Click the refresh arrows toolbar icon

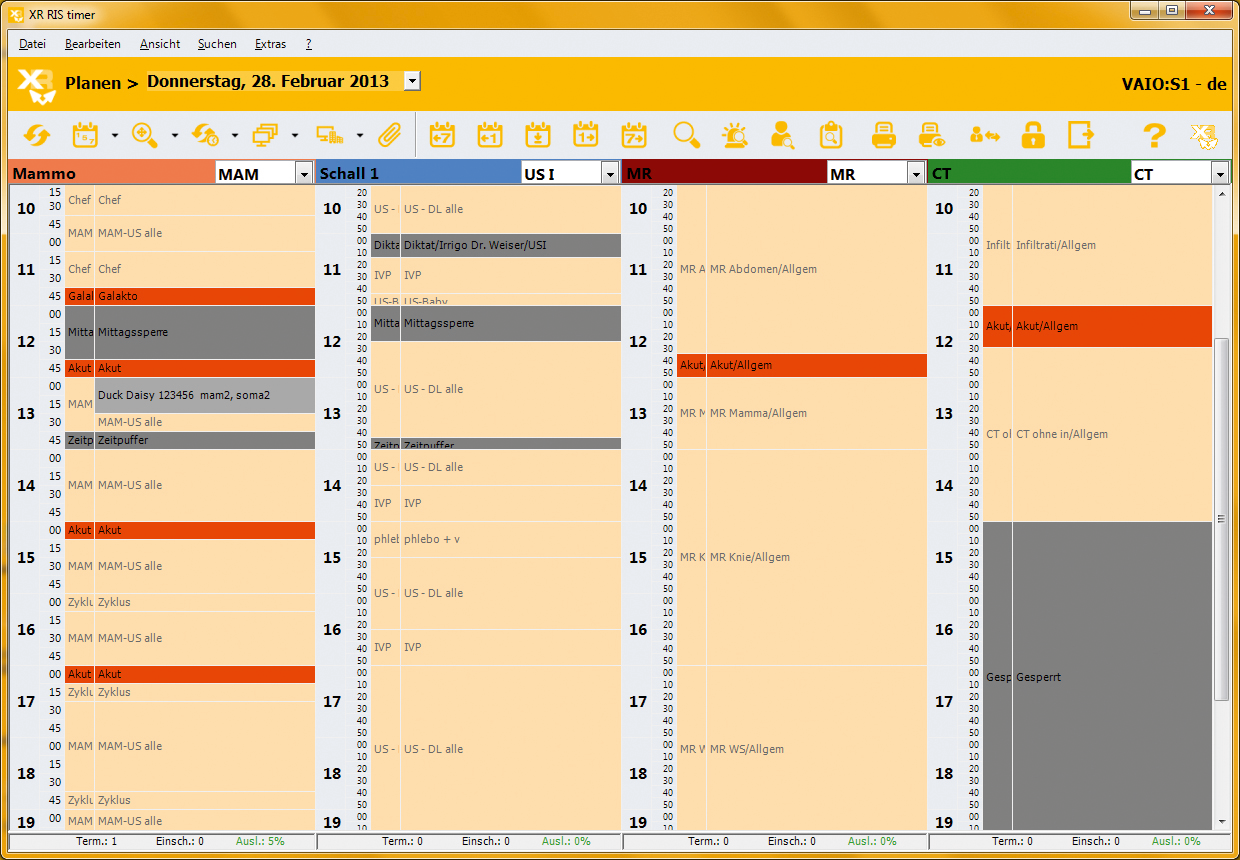(37, 135)
